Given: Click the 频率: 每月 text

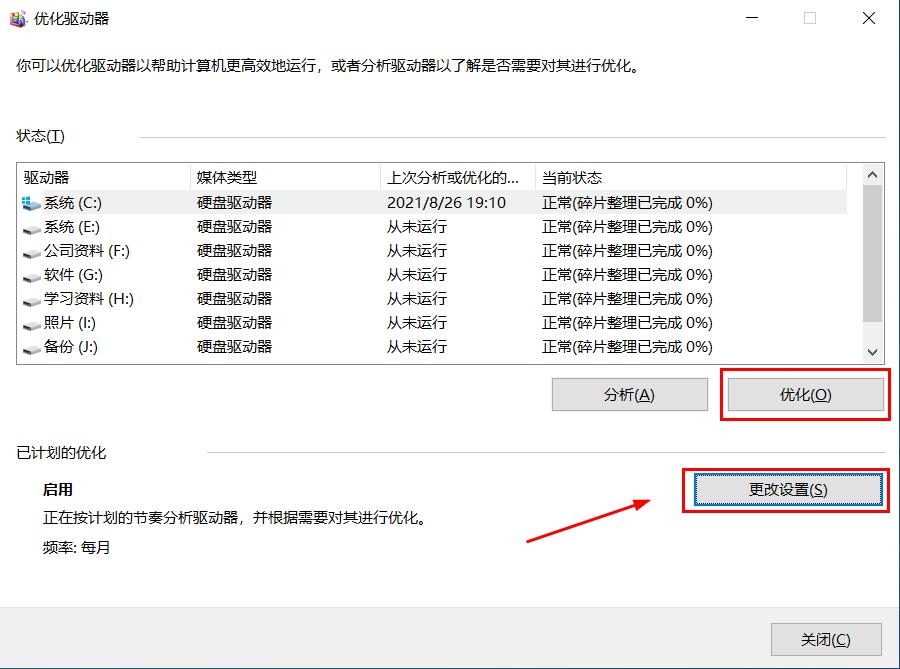Looking at the screenshot, I should 76,547.
